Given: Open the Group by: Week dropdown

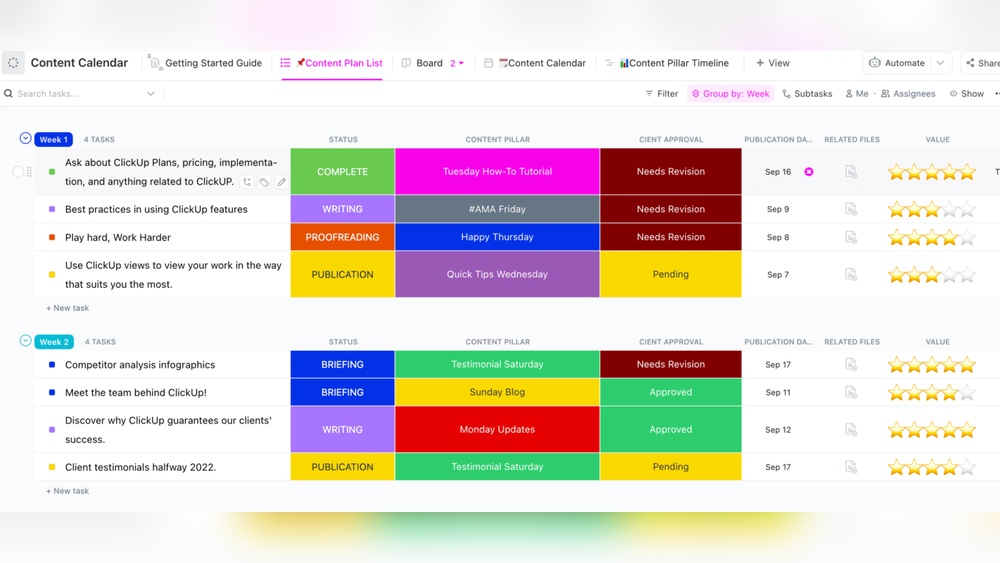Looking at the screenshot, I should pos(731,94).
